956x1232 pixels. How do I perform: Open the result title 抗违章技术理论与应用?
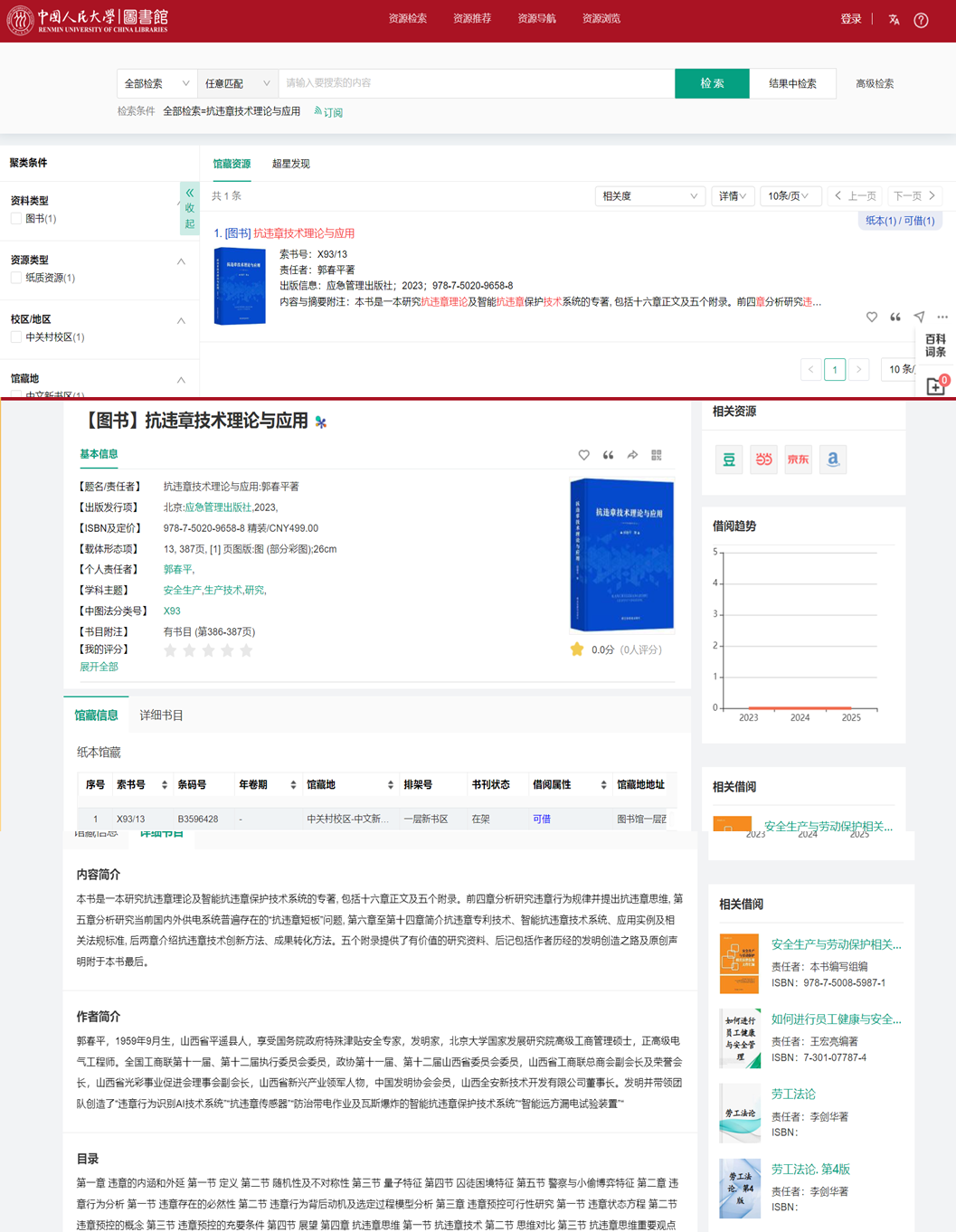click(304, 233)
